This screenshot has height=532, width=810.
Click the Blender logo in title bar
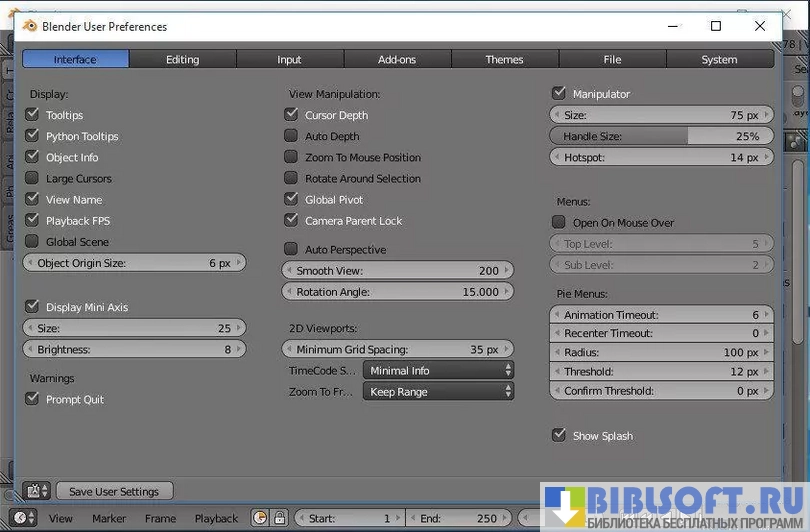tap(30, 26)
